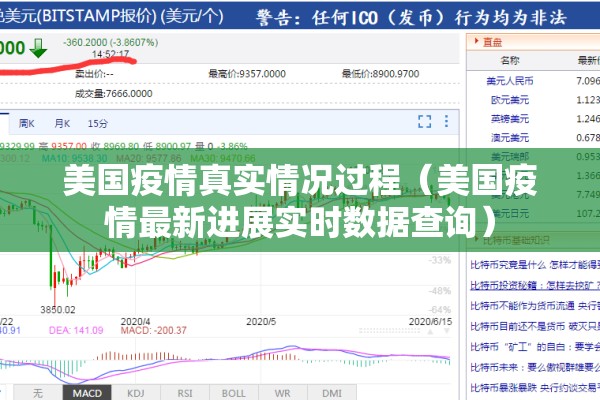This screenshot has height=400, width=600.
Task: Open the 美元瑞郎 quote link
Action: tap(510, 157)
